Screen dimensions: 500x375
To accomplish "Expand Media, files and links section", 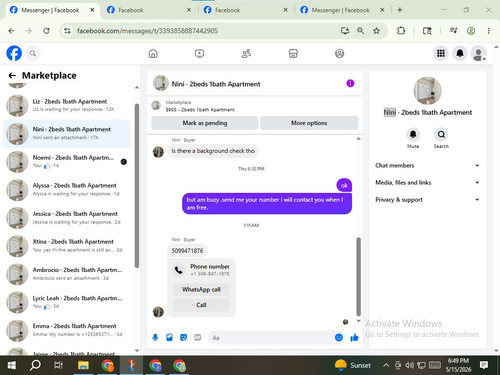I will point(427,182).
